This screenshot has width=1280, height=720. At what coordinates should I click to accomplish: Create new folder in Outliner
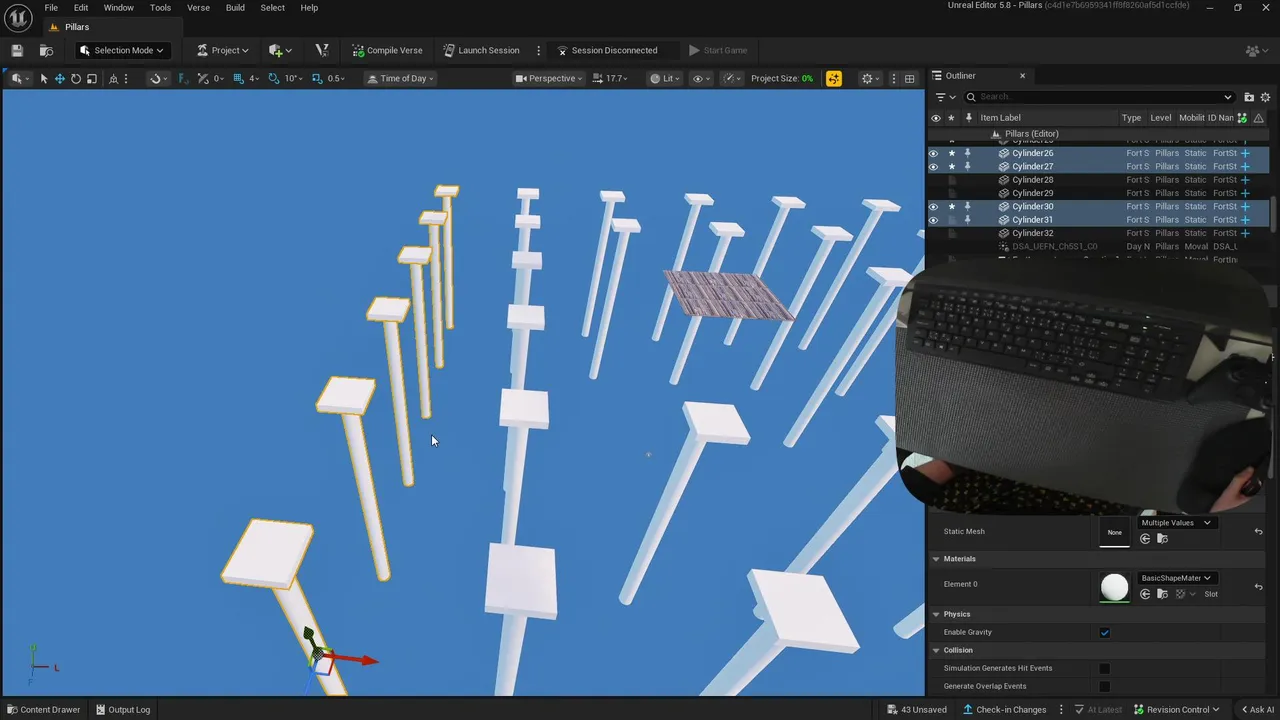click(1249, 97)
